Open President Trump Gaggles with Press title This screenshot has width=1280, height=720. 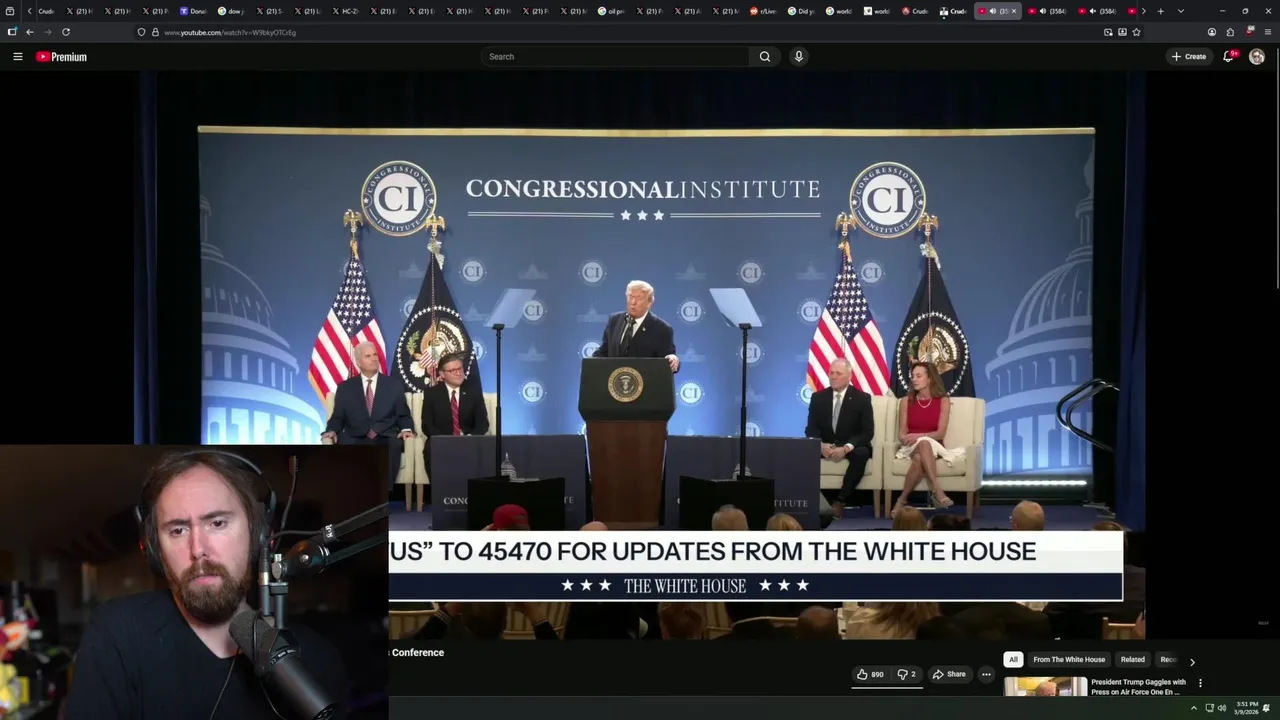(x=1138, y=687)
